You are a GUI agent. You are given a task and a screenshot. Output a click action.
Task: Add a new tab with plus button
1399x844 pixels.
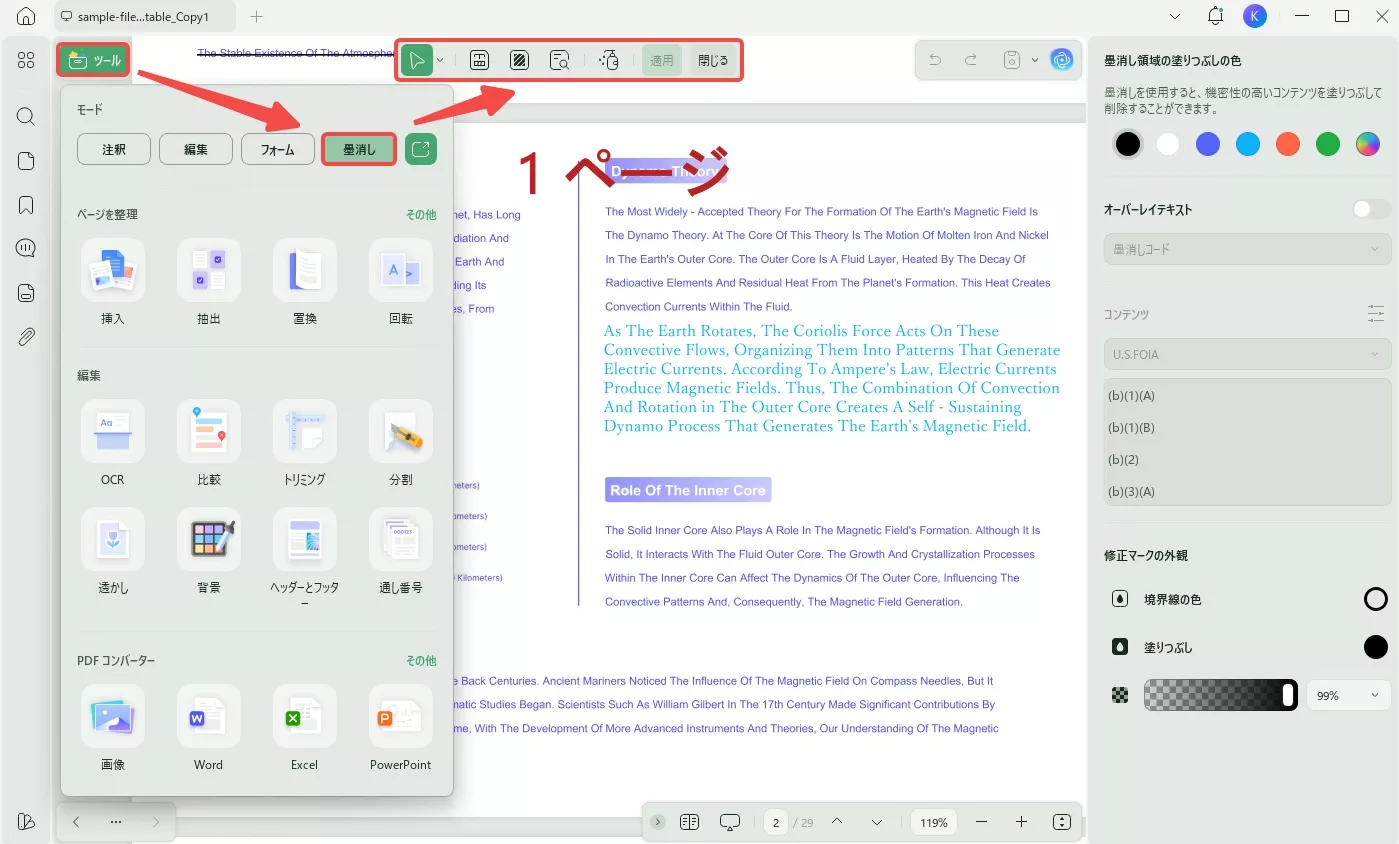[256, 17]
